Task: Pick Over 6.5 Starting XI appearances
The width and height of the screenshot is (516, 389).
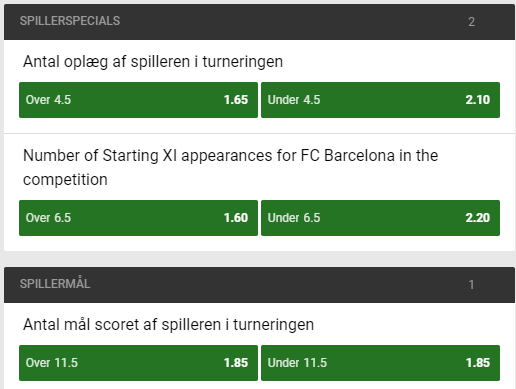Action: click(138, 218)
